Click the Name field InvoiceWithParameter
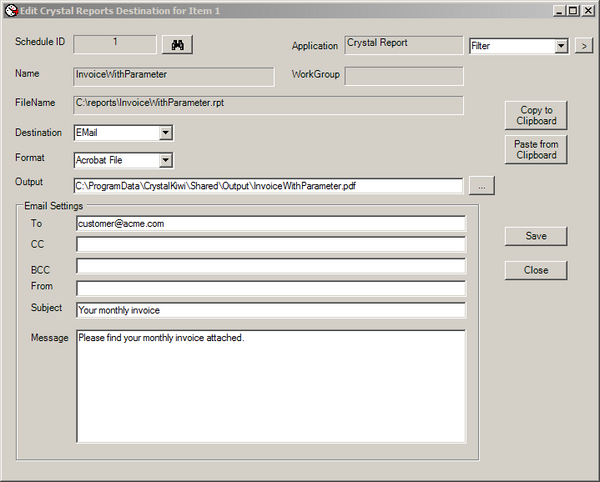The height and width of the screenshot is (482, 600). (174, 77)
